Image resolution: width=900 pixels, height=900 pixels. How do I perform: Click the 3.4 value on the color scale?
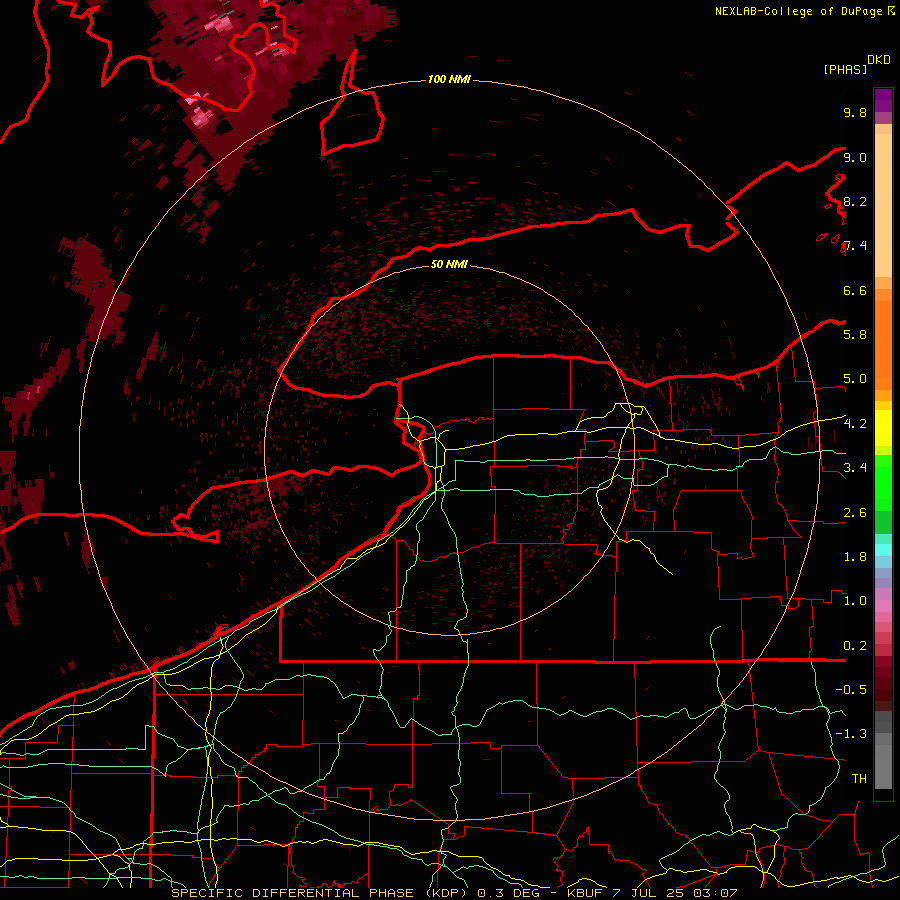[x=855, y=467]
